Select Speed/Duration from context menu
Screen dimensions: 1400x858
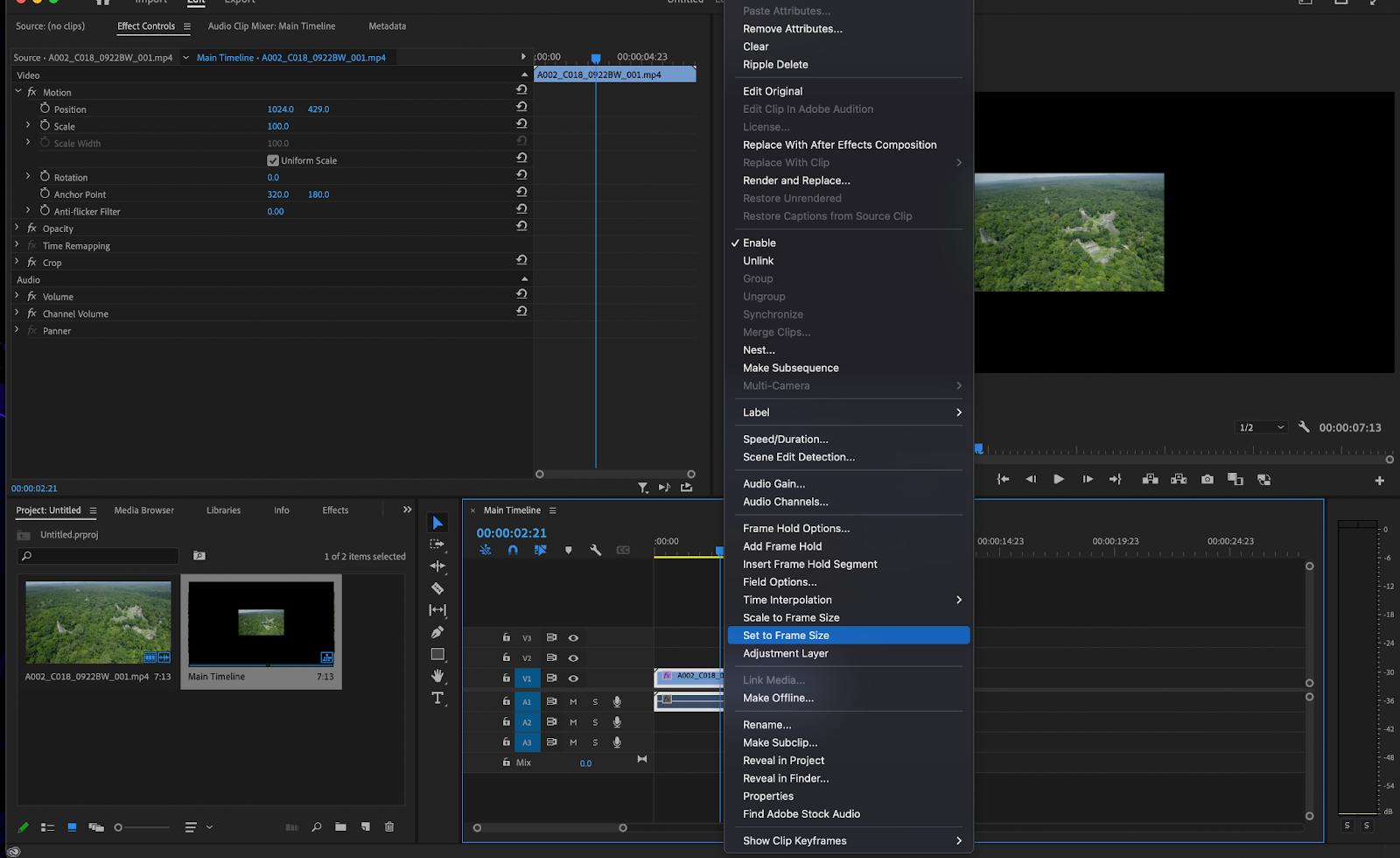(849, 440)
